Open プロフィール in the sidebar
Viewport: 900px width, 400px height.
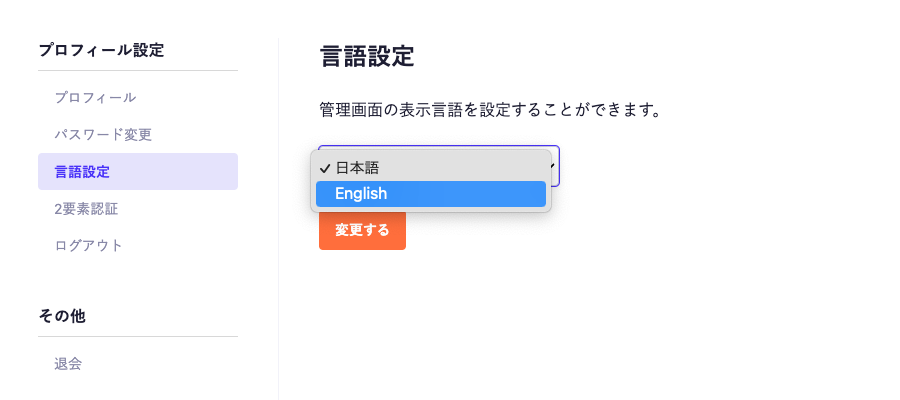click(x=95, y=98)
